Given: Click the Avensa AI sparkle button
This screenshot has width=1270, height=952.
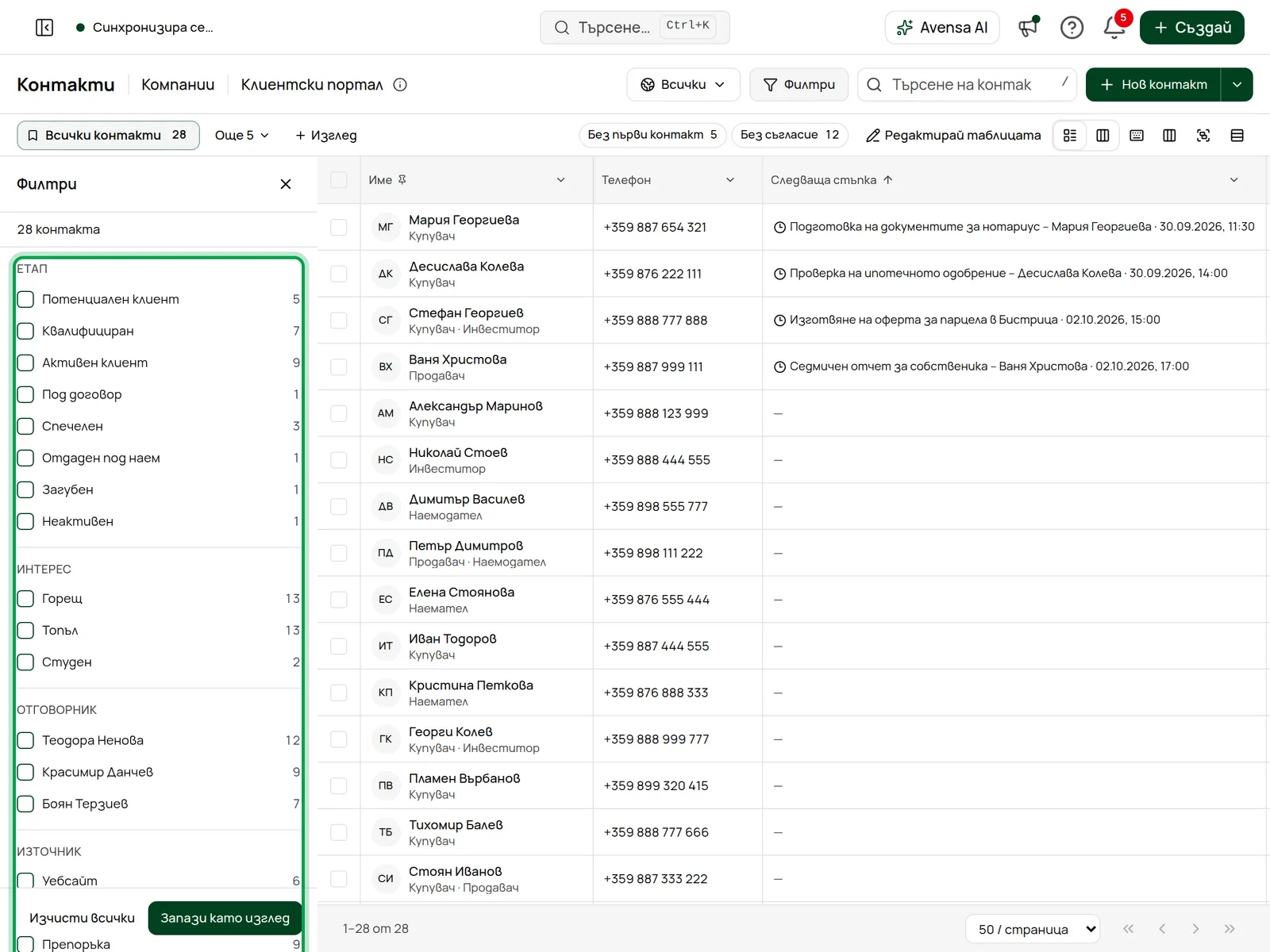Looking at the screenshot, I should click(942, 28).
